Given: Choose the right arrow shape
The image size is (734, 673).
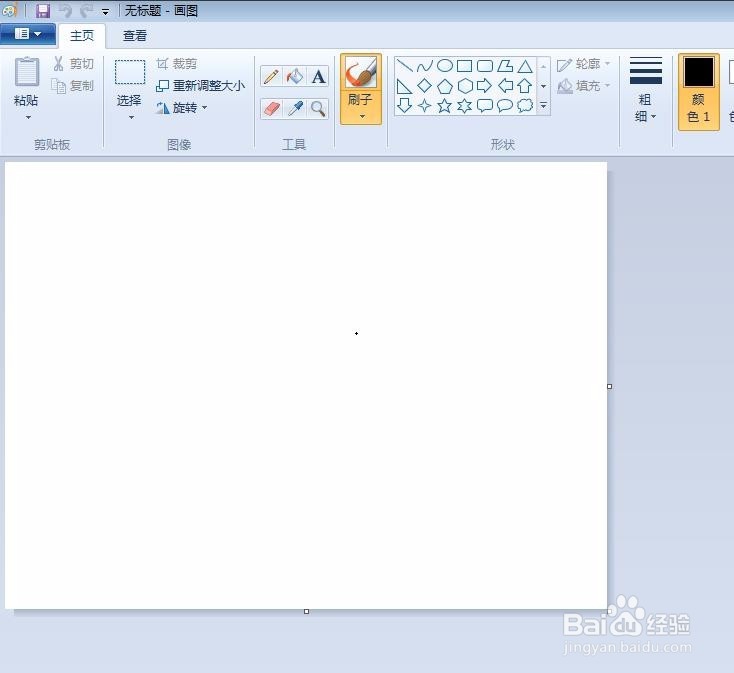Looking at the screenshot, I should (484, 86).
